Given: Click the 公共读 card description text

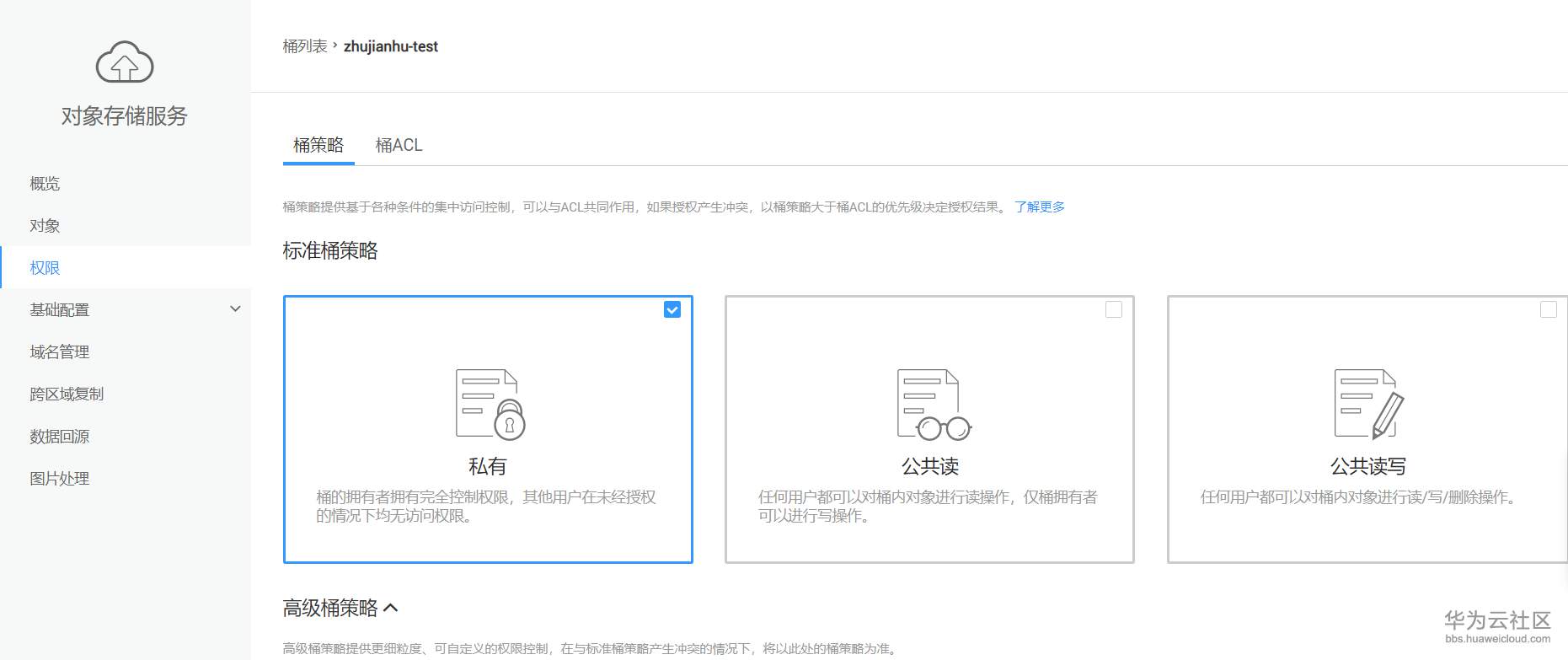Looking at the screenshot, I should pyautogui.click(x=928, y=507).
